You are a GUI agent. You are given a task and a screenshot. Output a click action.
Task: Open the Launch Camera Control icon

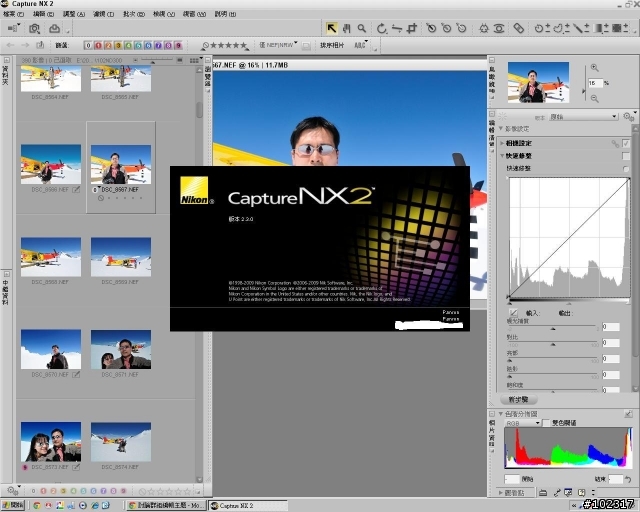click(x=34, y=28)
